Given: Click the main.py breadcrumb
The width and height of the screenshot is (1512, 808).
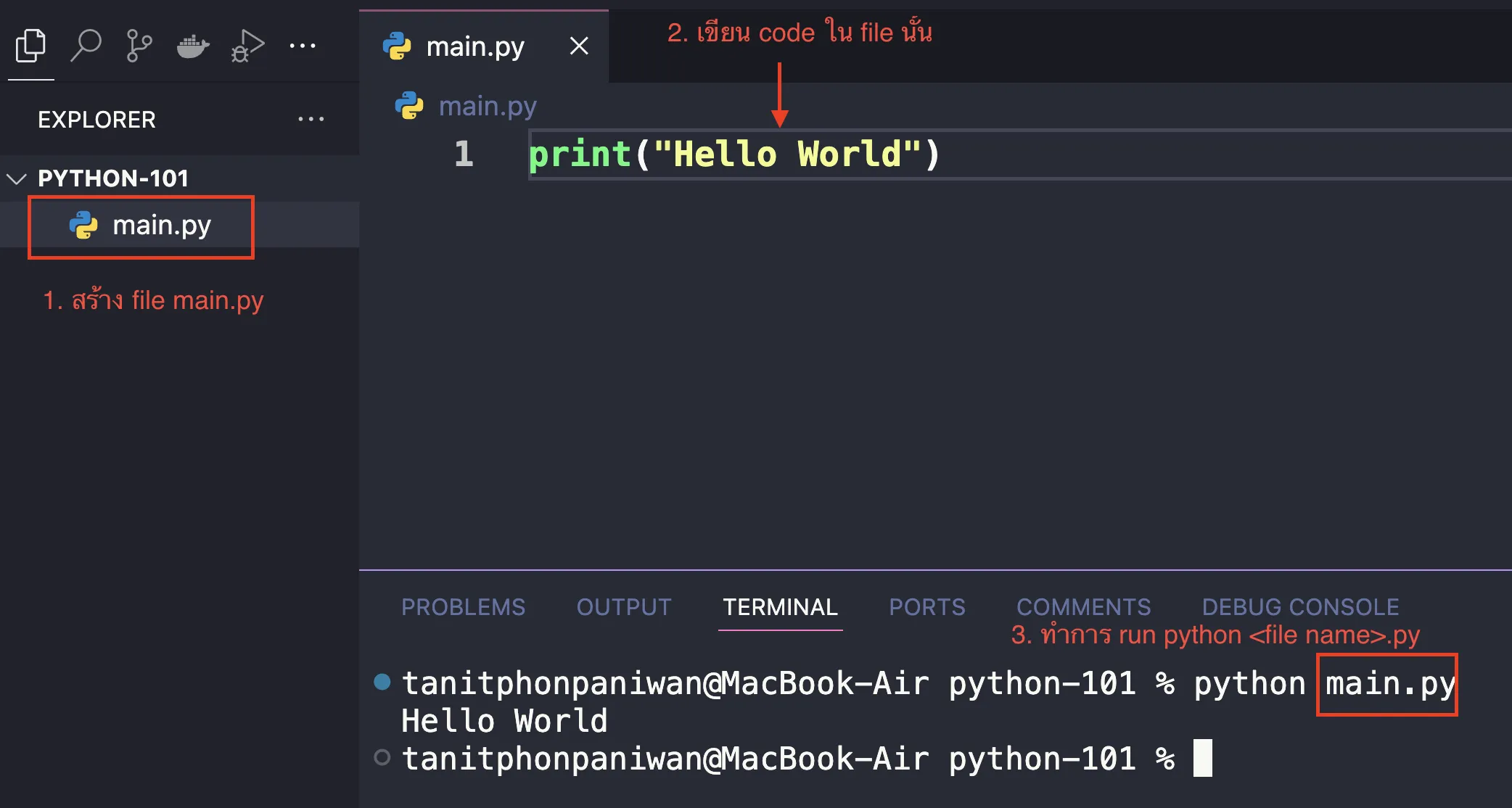Looking at the screenshot, I should (488, 107).
